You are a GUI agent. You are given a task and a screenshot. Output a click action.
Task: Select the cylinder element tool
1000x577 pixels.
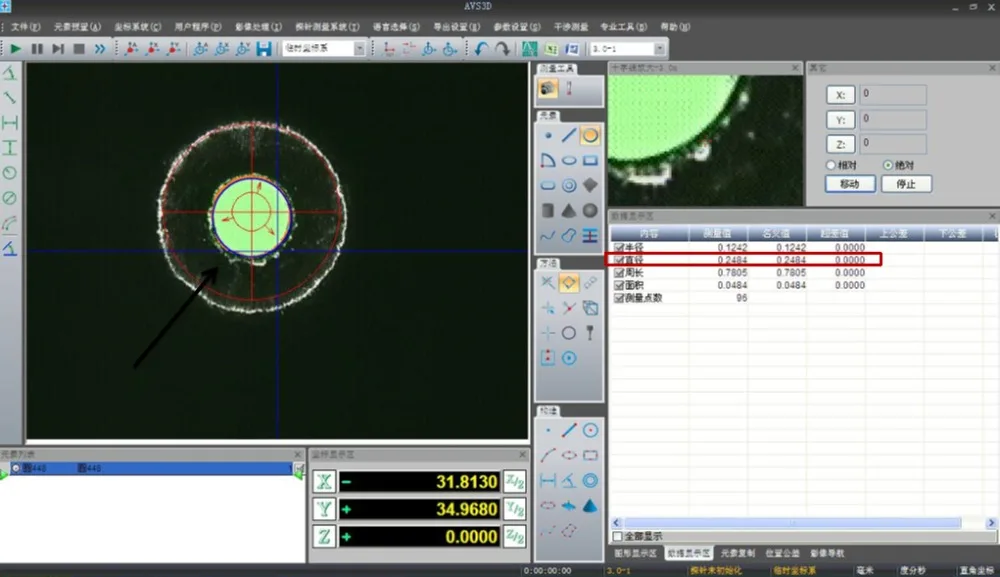(x=548, y=210)
